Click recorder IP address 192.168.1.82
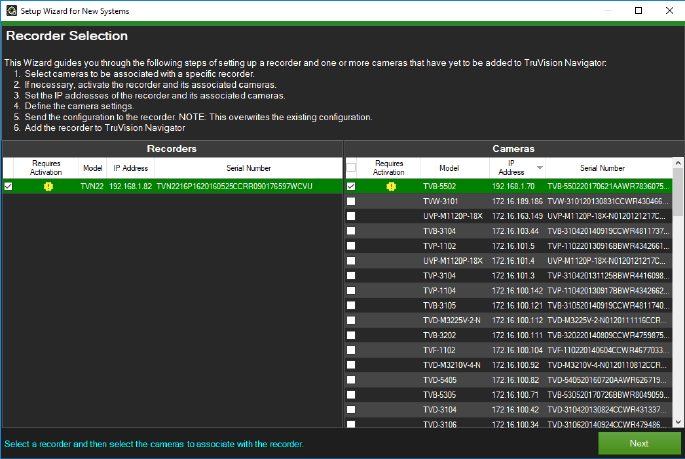 130,186
